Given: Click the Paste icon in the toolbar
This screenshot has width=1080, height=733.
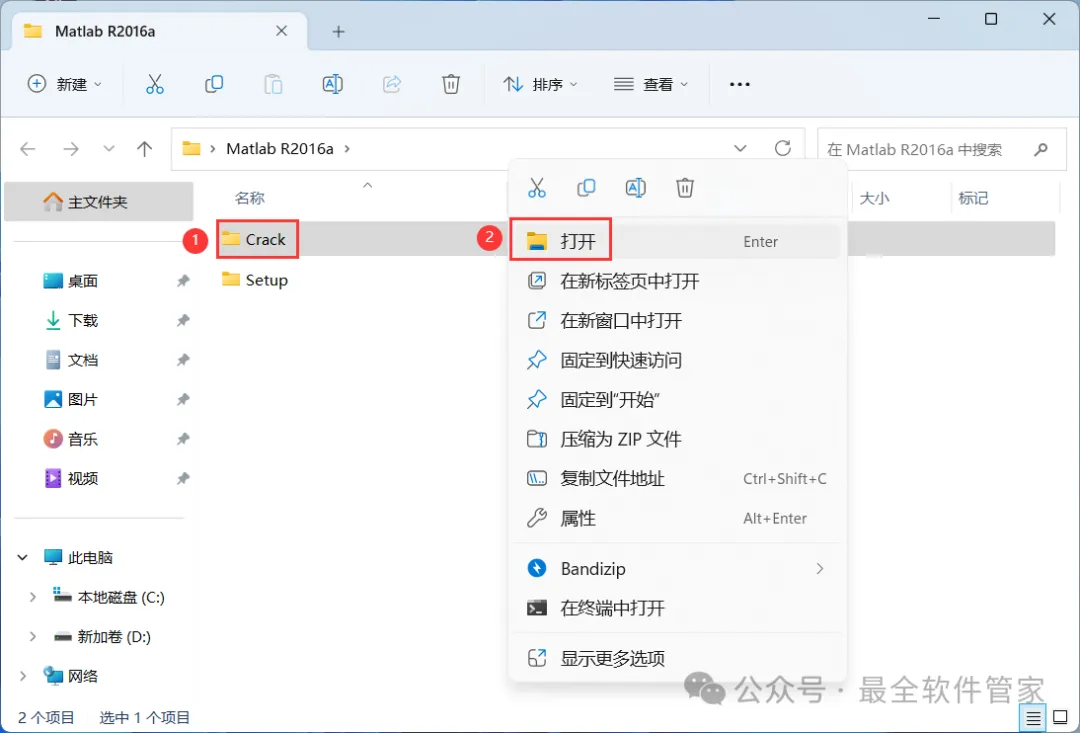Looking at the screenshot, I should [273, 84].
